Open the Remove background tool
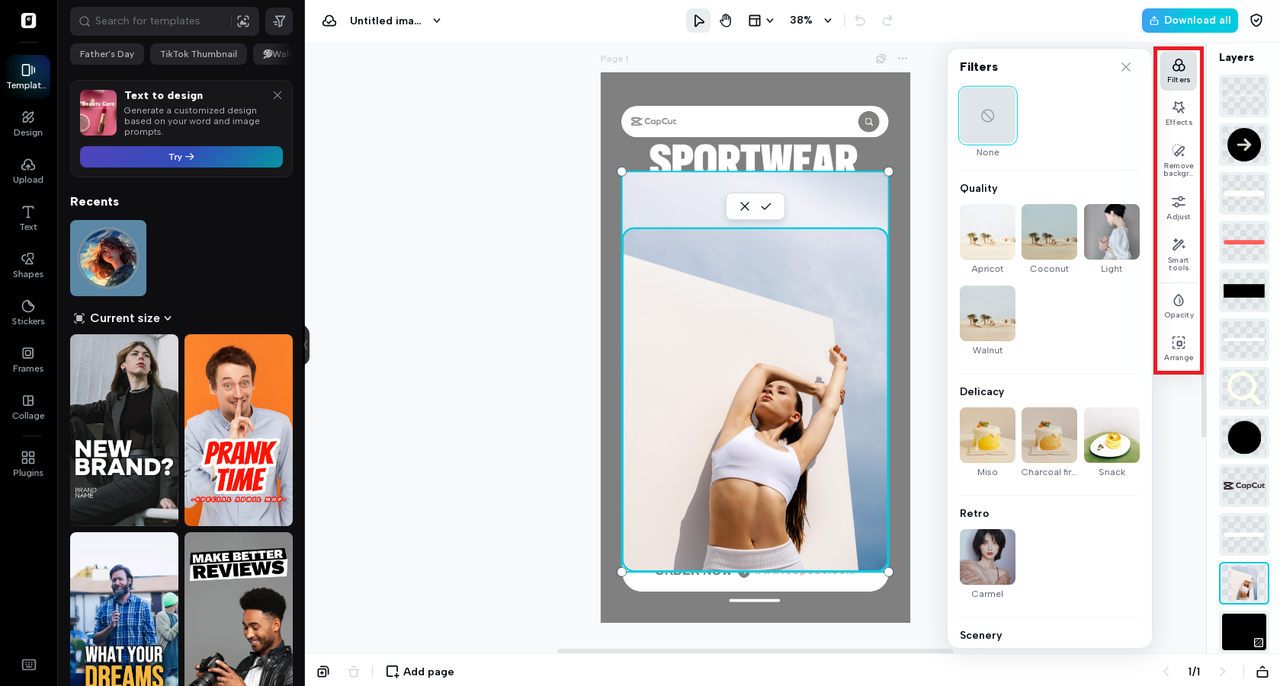The height and width of the screenshot is (686, 1280). point(1179,159)
